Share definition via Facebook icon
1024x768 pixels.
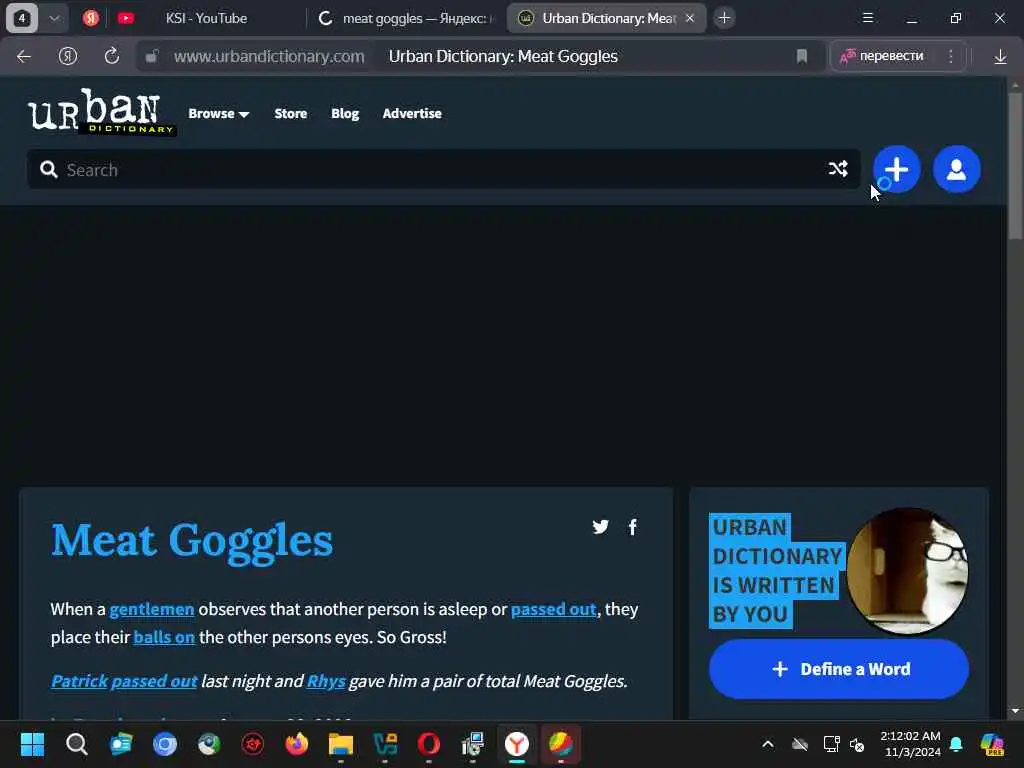[x=632, y=527]
